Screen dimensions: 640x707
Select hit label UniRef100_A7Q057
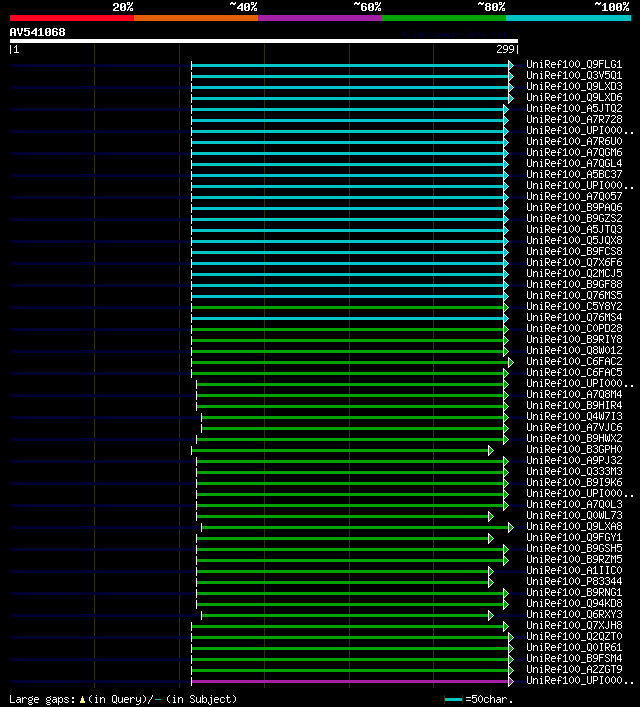pyautogui.click(x=574, y=196)
